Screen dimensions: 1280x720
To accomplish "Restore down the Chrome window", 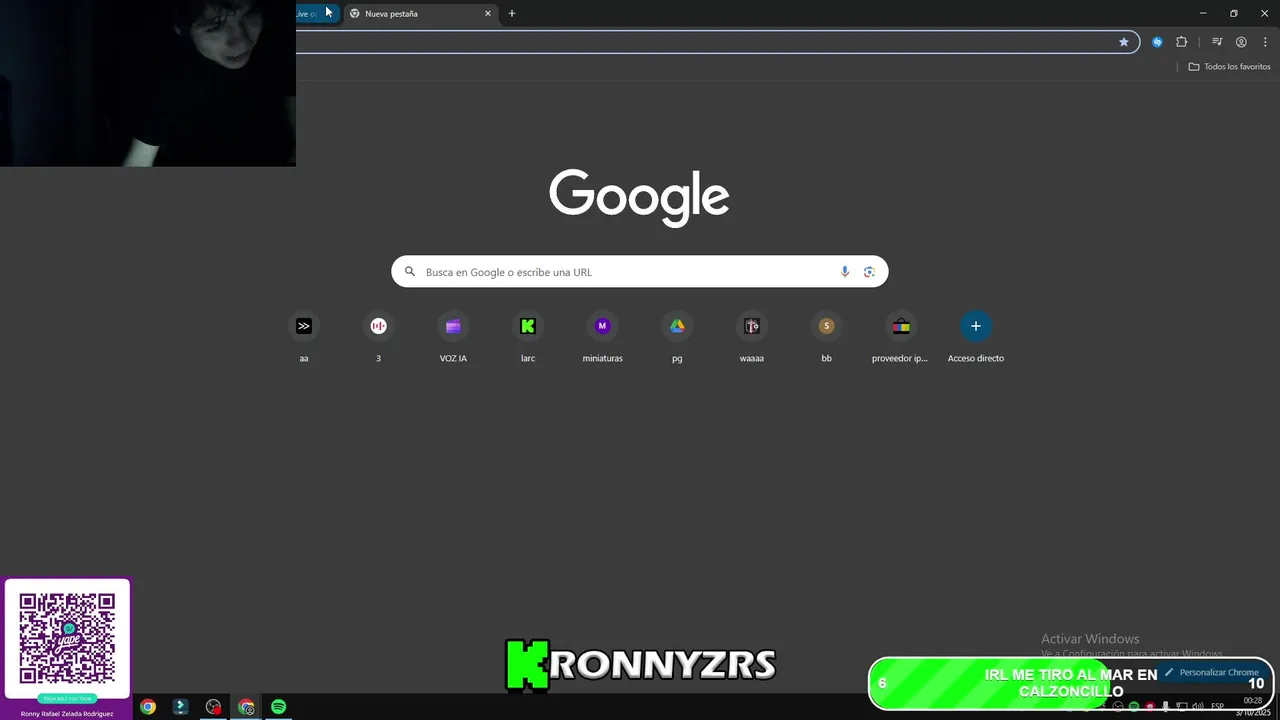I will (x=1234, y=13).
